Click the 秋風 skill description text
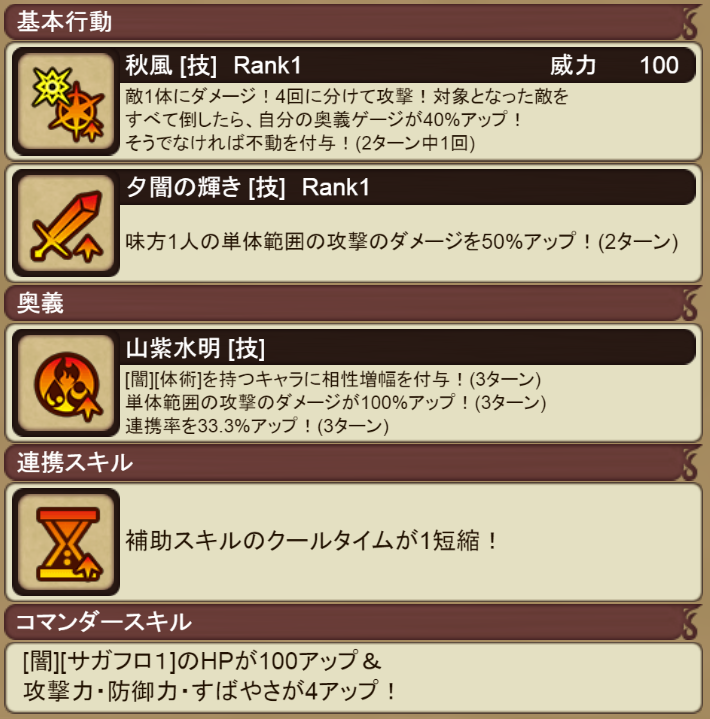 pos(347,120)
